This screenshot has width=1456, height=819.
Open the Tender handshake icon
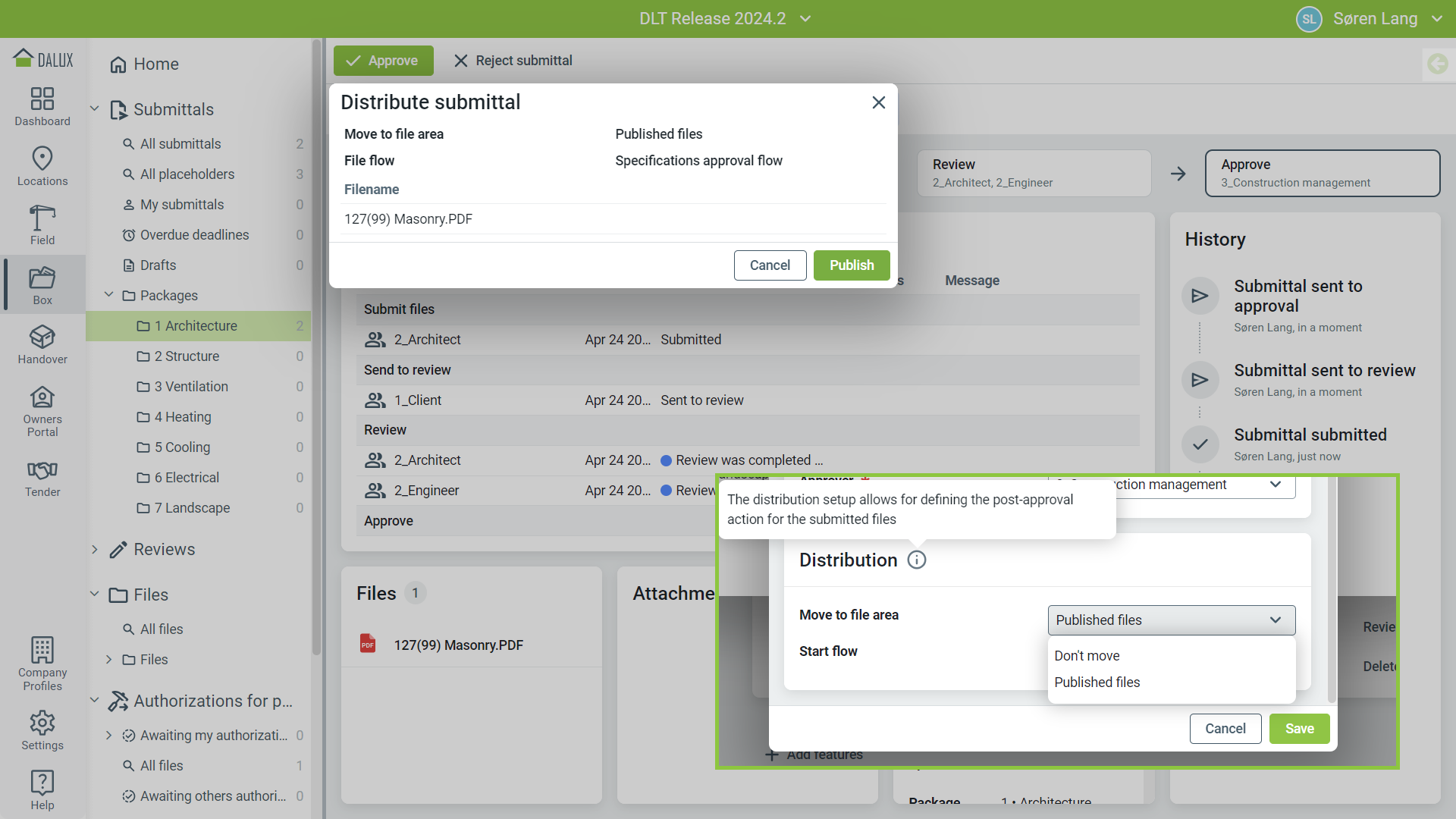pyautogui.click(x=42, y=478)
